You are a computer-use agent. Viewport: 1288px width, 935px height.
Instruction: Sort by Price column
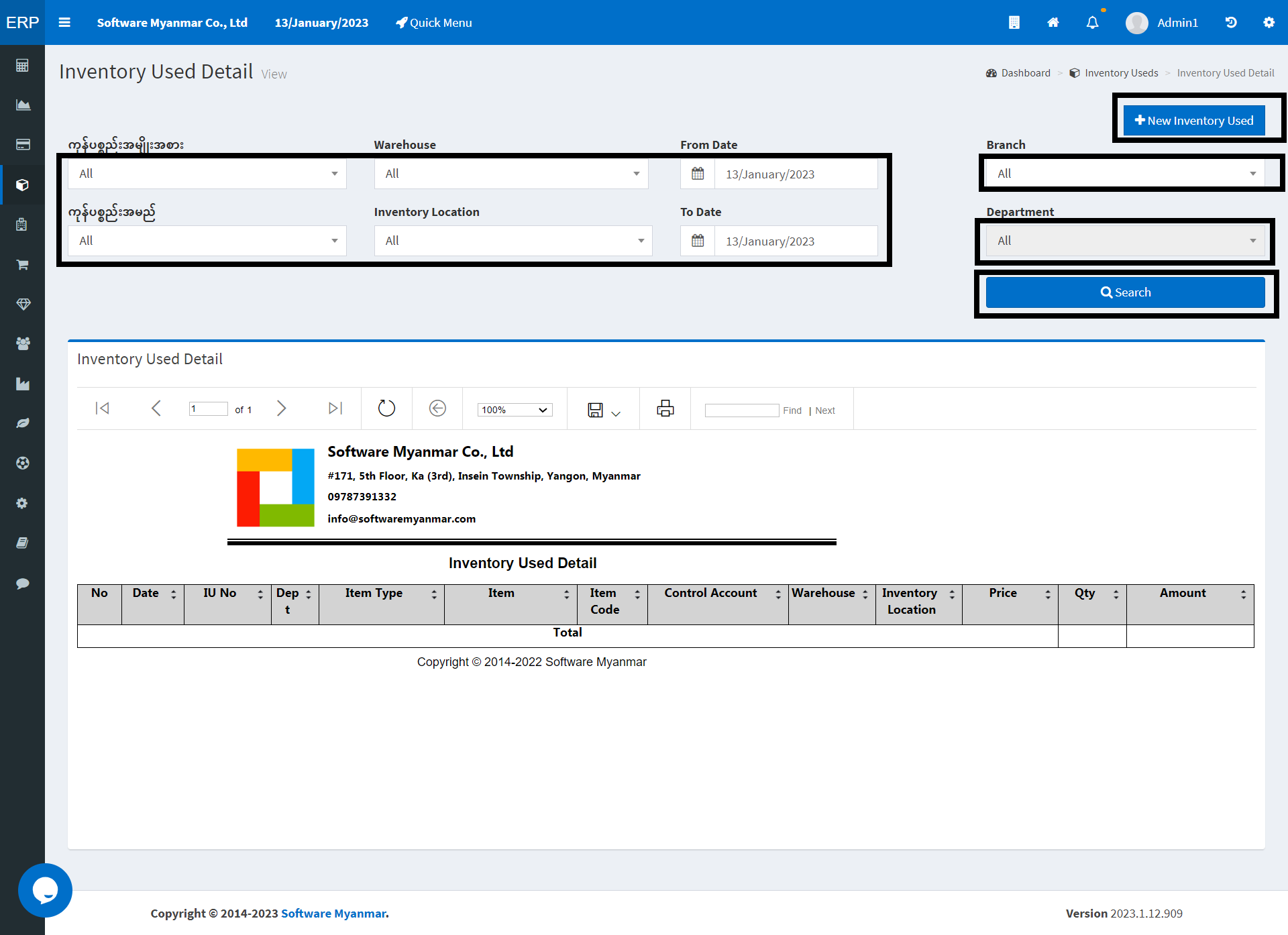point(1047,594)
